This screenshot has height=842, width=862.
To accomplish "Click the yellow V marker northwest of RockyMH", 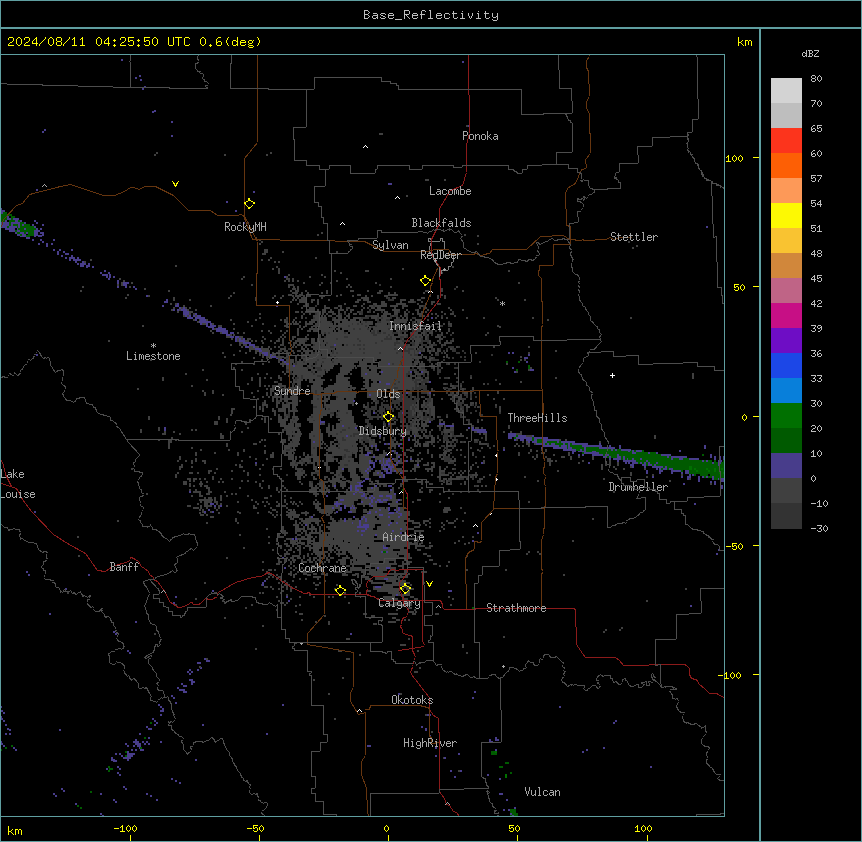I will coord(175,184).
